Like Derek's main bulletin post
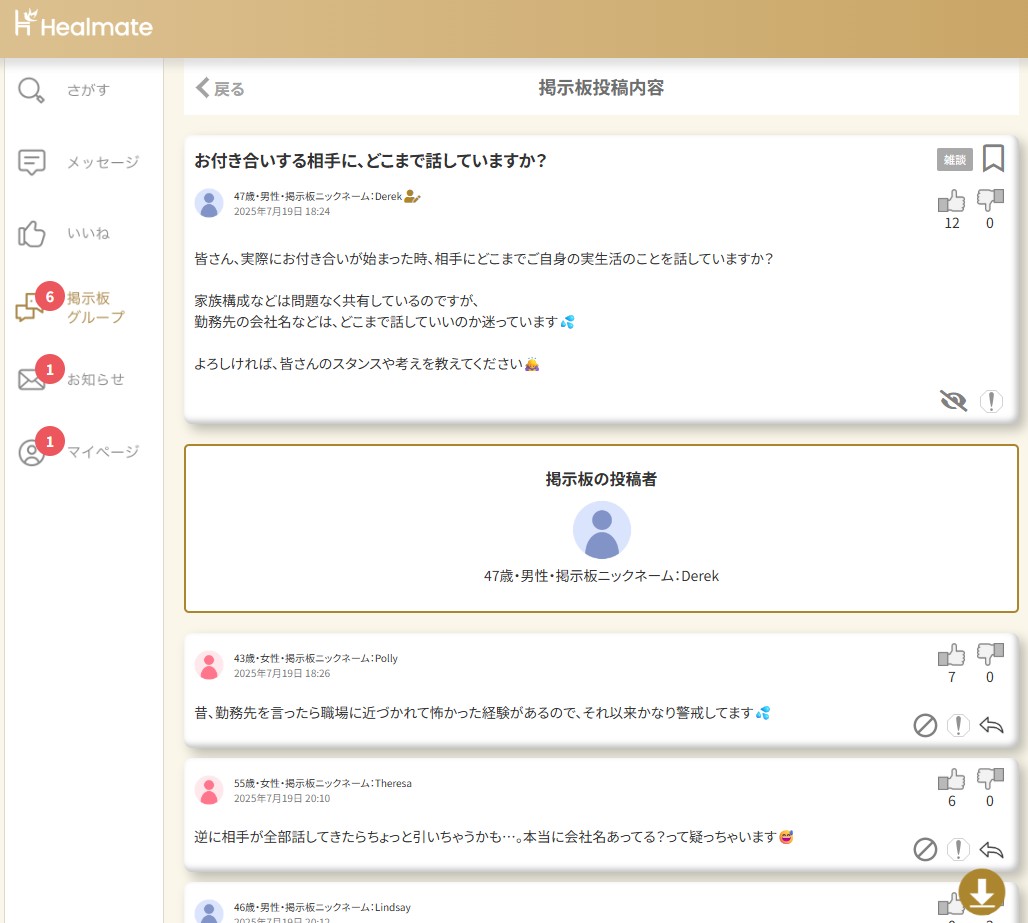 point(952,201)
